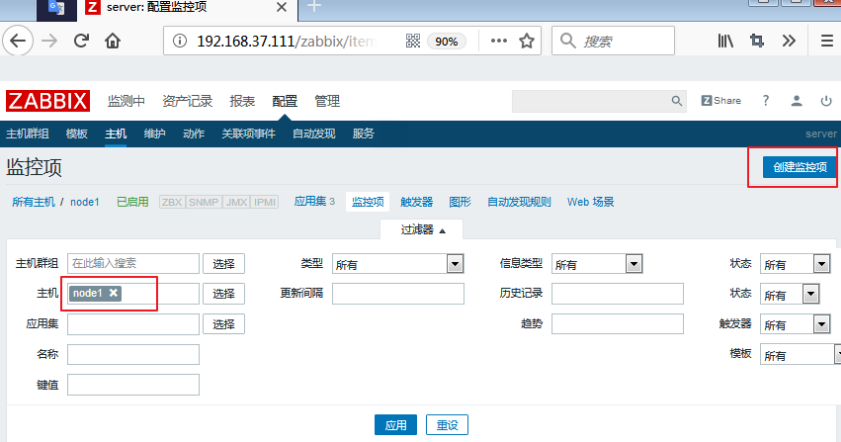This screenshot has width=841, height=442.
Task: Open the Zabbix Share link
Action: click(x=721, y=101)
